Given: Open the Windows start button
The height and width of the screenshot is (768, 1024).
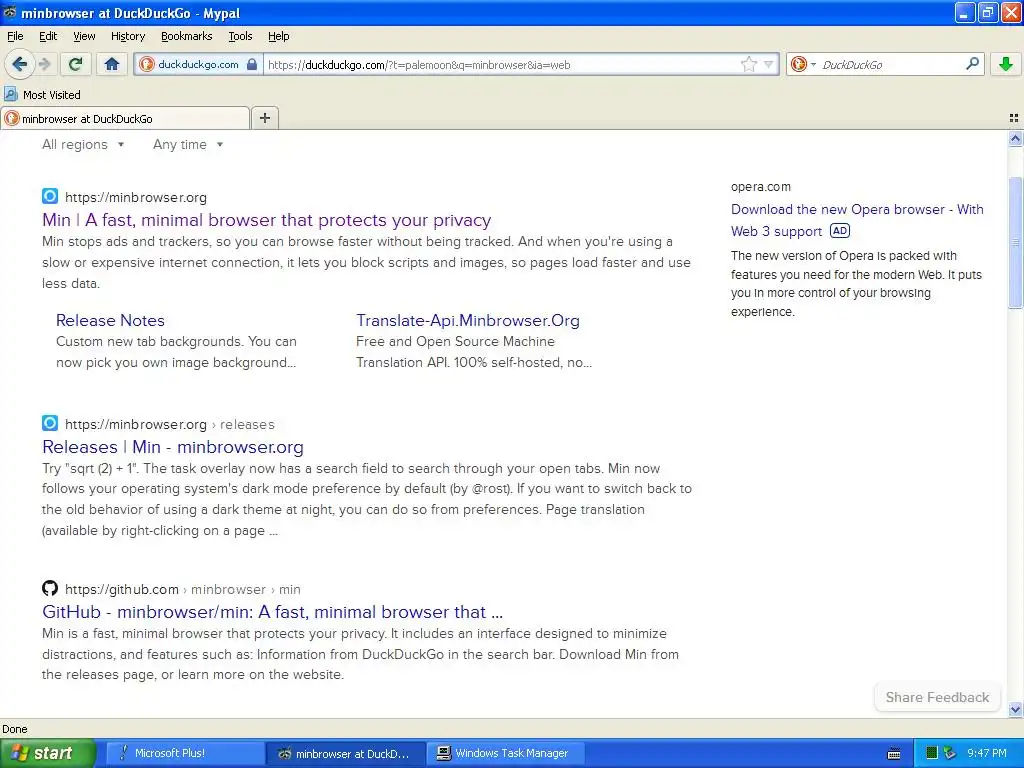Looking at the screenshot, I should 47,753.
